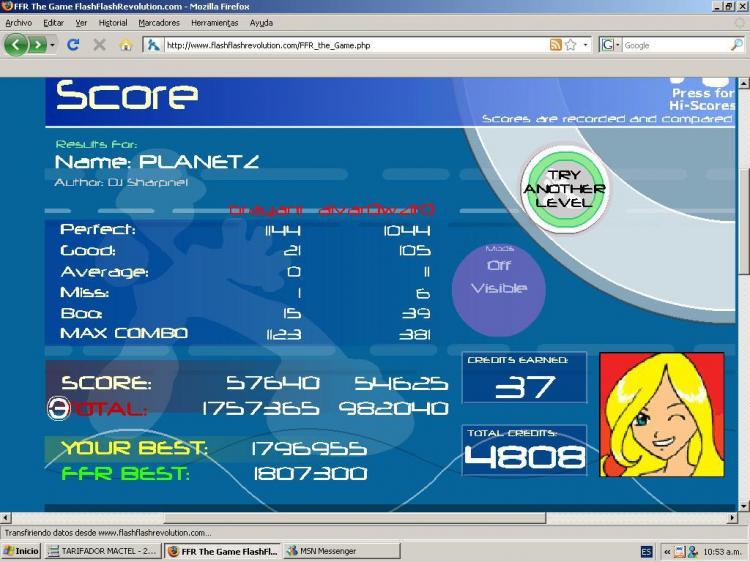
Task: Expand the address bar URL history dropdown
Action: [586, 45]
